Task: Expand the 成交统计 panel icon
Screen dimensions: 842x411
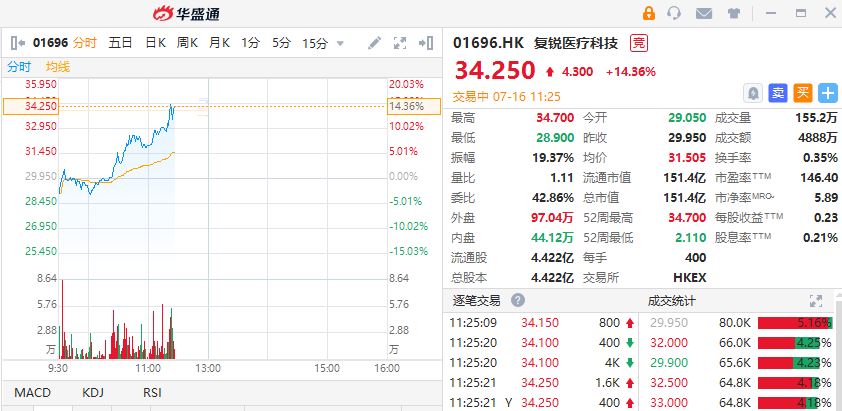Action: click(816, 301)
